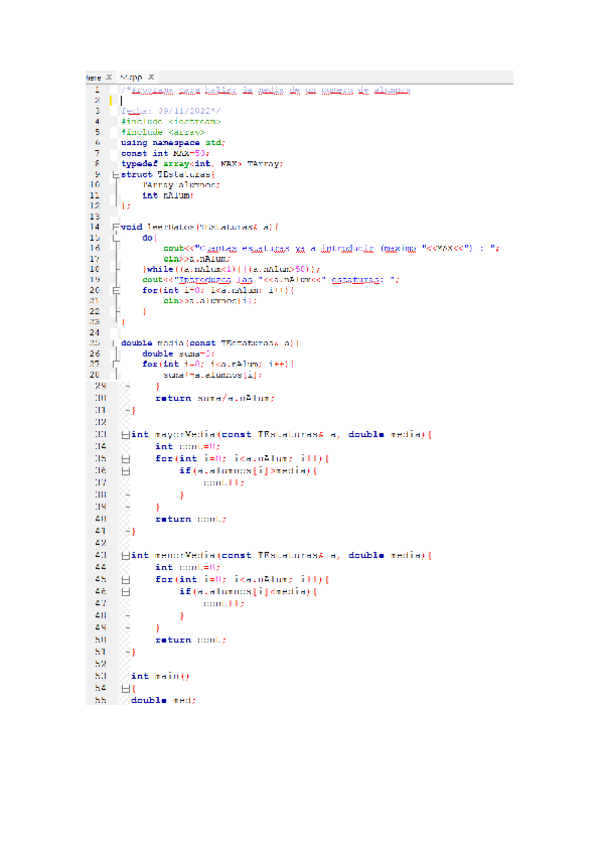
Task: Collapse the for loop fold on line 45
Action: (x=126, y=580)
